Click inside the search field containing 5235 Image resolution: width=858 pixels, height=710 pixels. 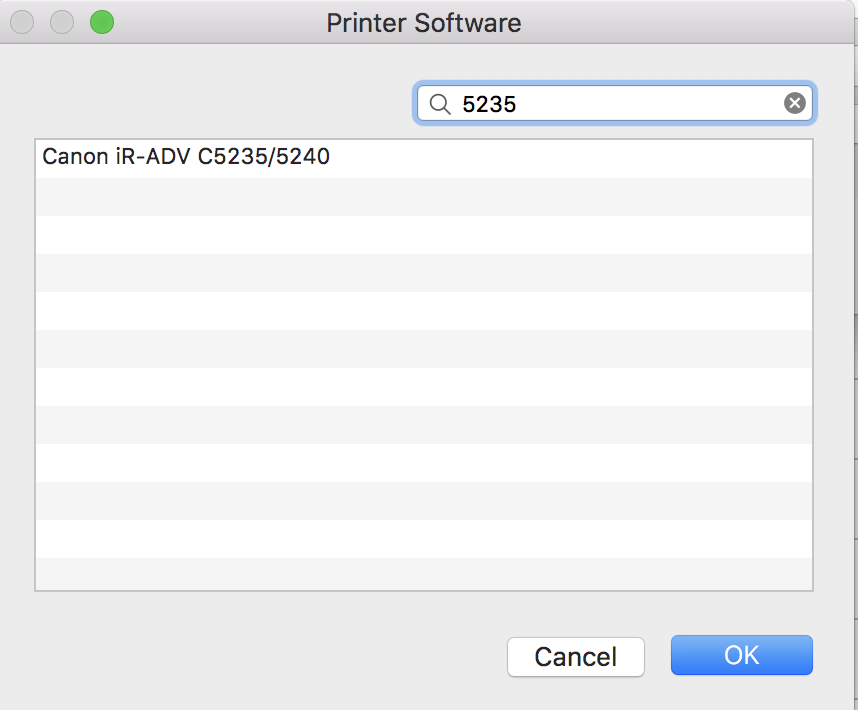[614, 103]
